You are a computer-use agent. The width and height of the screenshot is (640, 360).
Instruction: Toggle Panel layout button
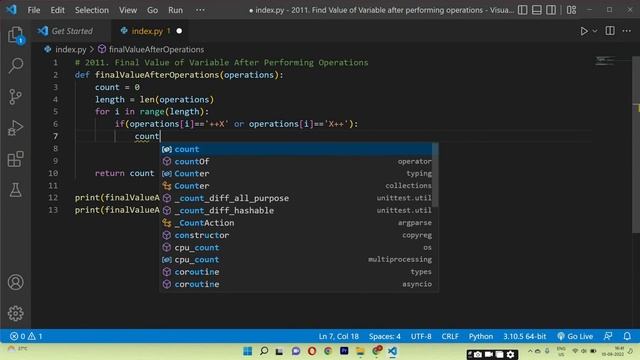tap(537, 10)
